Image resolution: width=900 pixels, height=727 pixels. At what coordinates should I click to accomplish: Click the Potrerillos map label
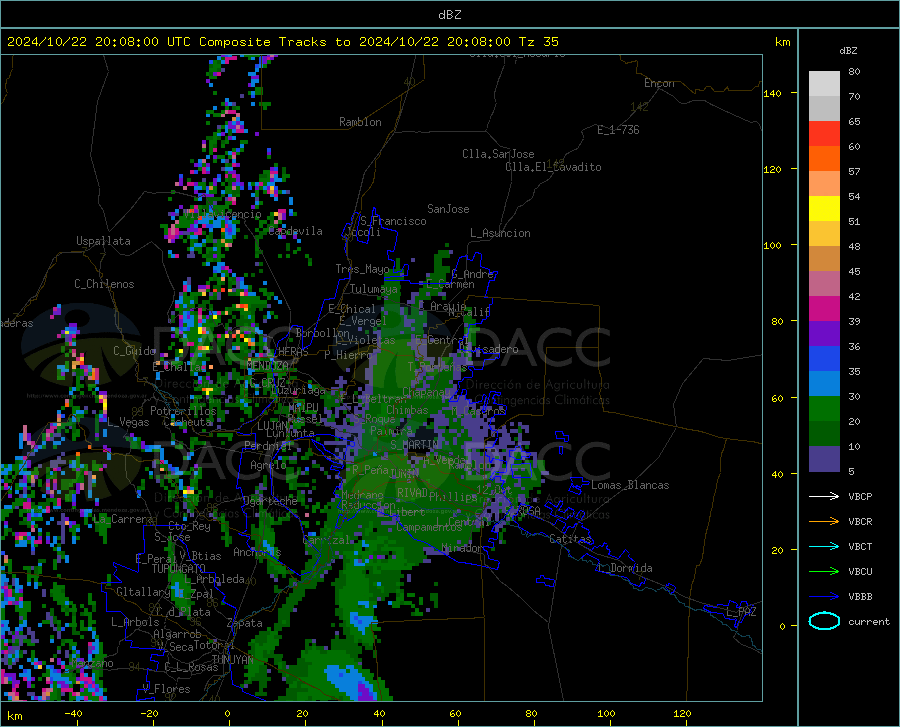(183, 411)
